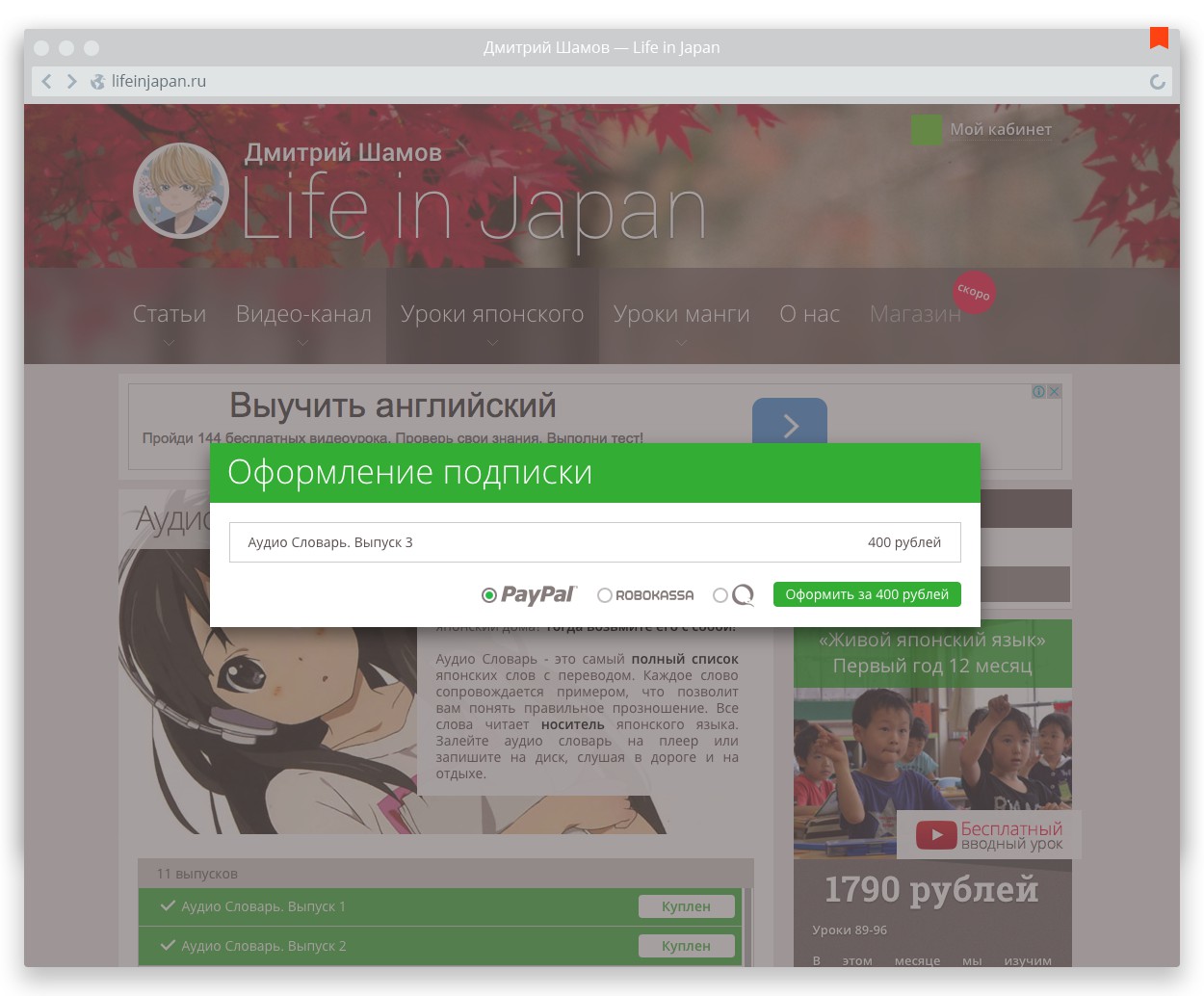Select PayPal payment radio button
This screenshot has height=996, width=1204.
click(x=489, y=595)
